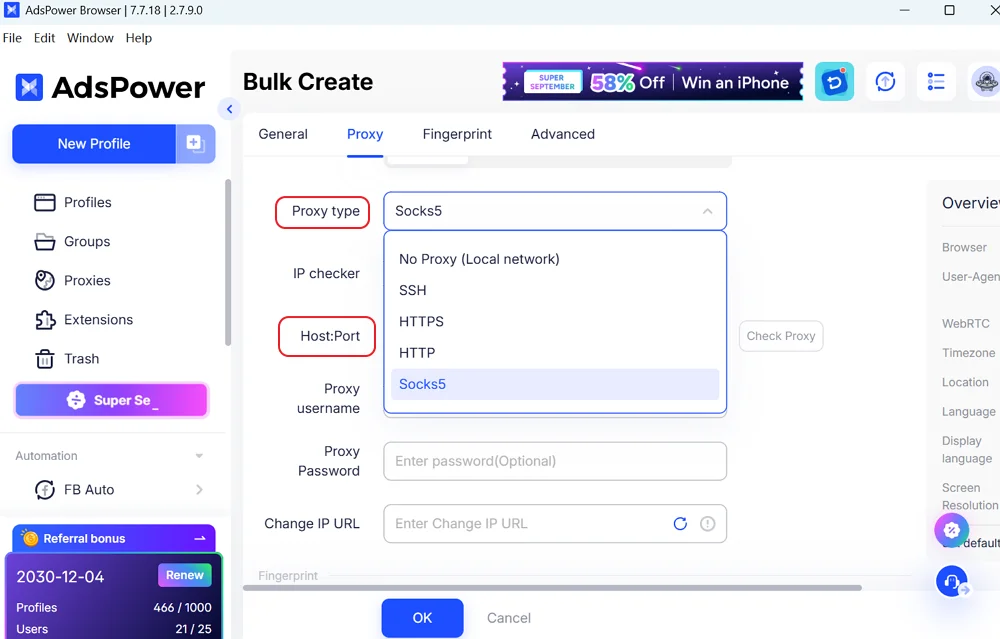The height and width of the screenshot is (639, 1000).
Task: Expand the FB Auto submenu arrow
Action: tap(200, 490)
